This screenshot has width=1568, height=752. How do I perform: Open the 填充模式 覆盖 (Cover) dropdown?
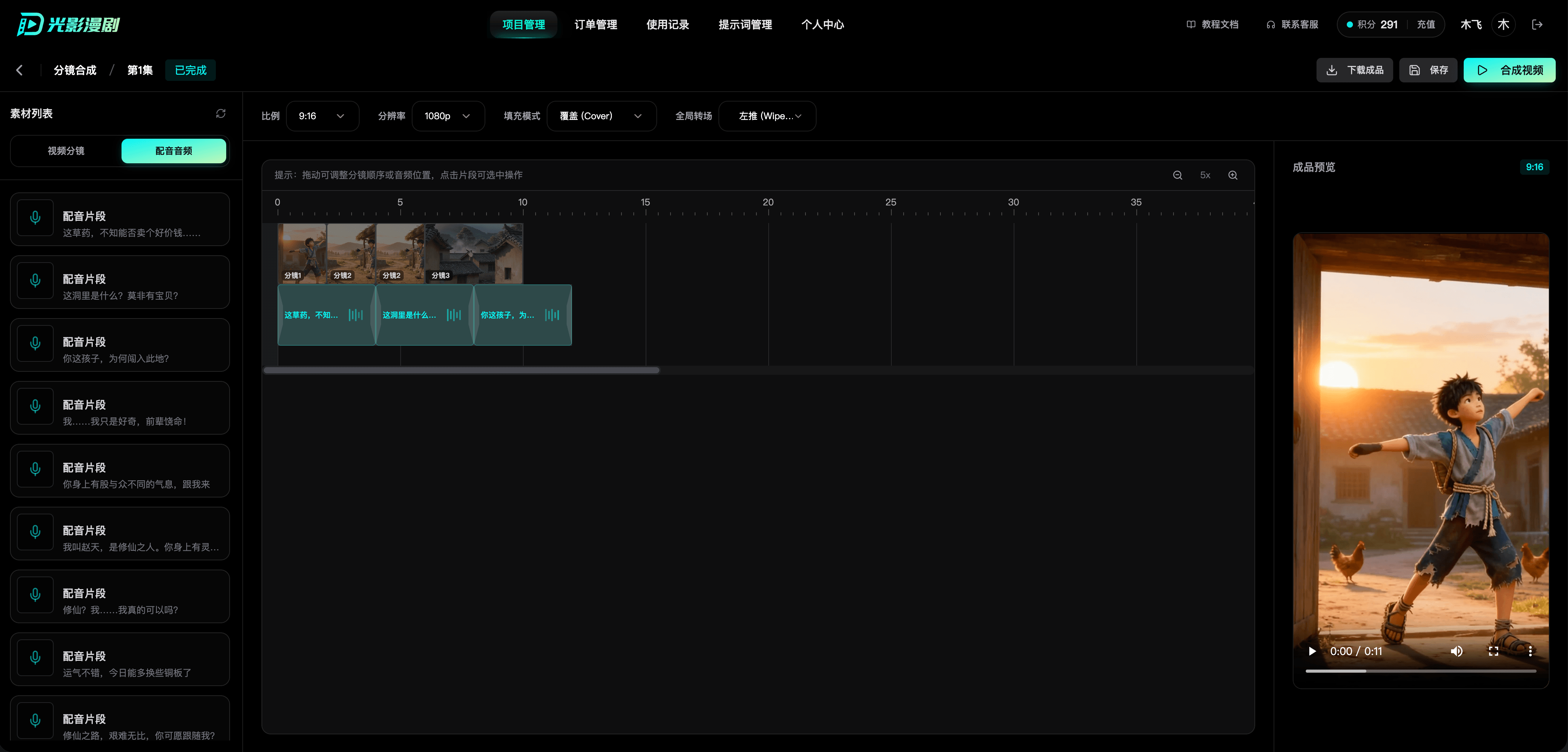click(602, 116)
